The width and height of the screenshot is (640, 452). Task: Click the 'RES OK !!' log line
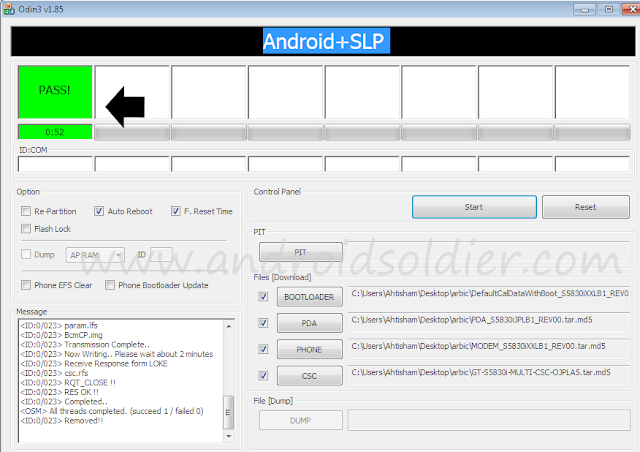click(x=60, y=392)
